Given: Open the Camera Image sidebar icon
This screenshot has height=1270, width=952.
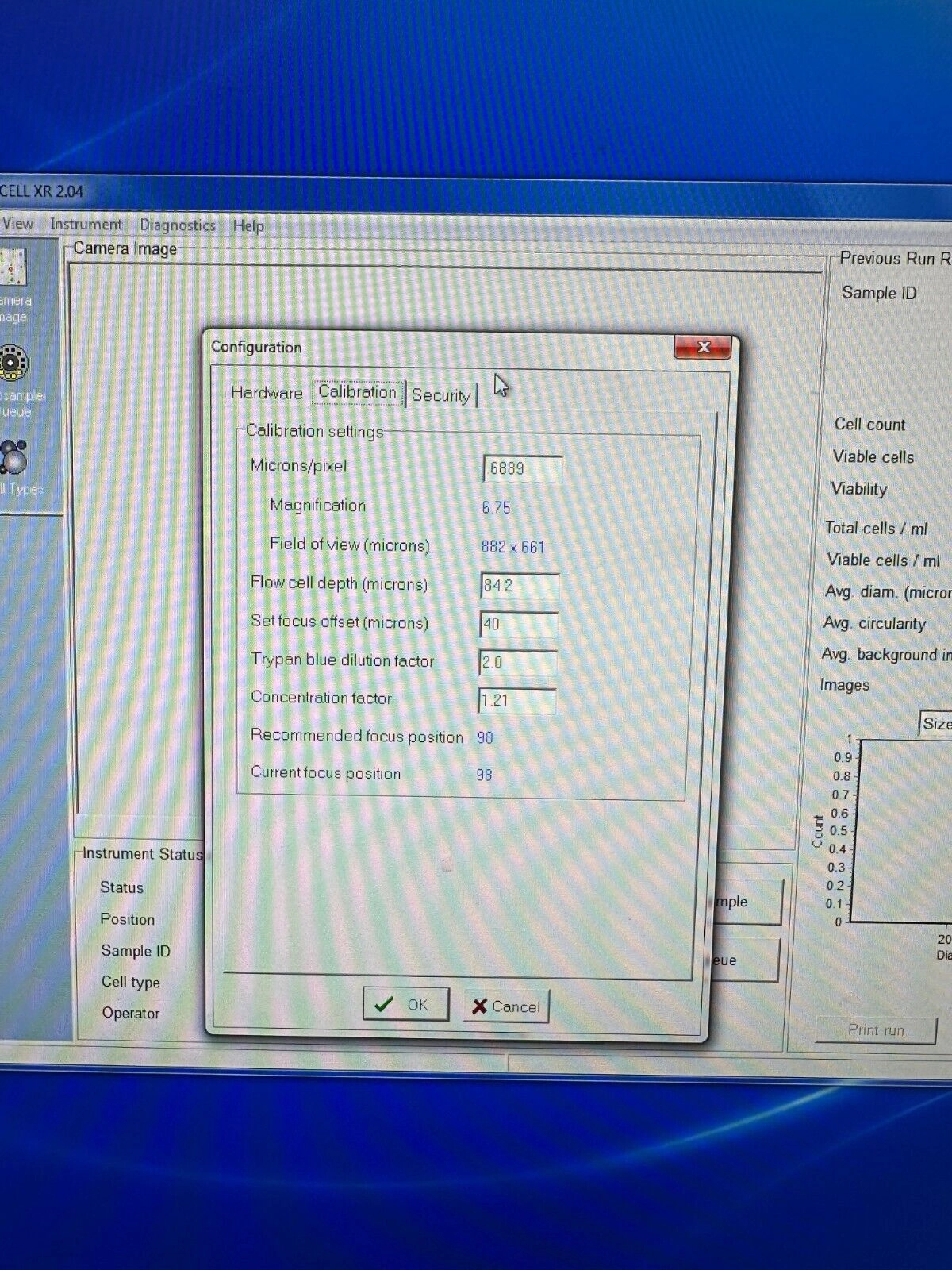Looking at the screenshot, I should 13,286.
